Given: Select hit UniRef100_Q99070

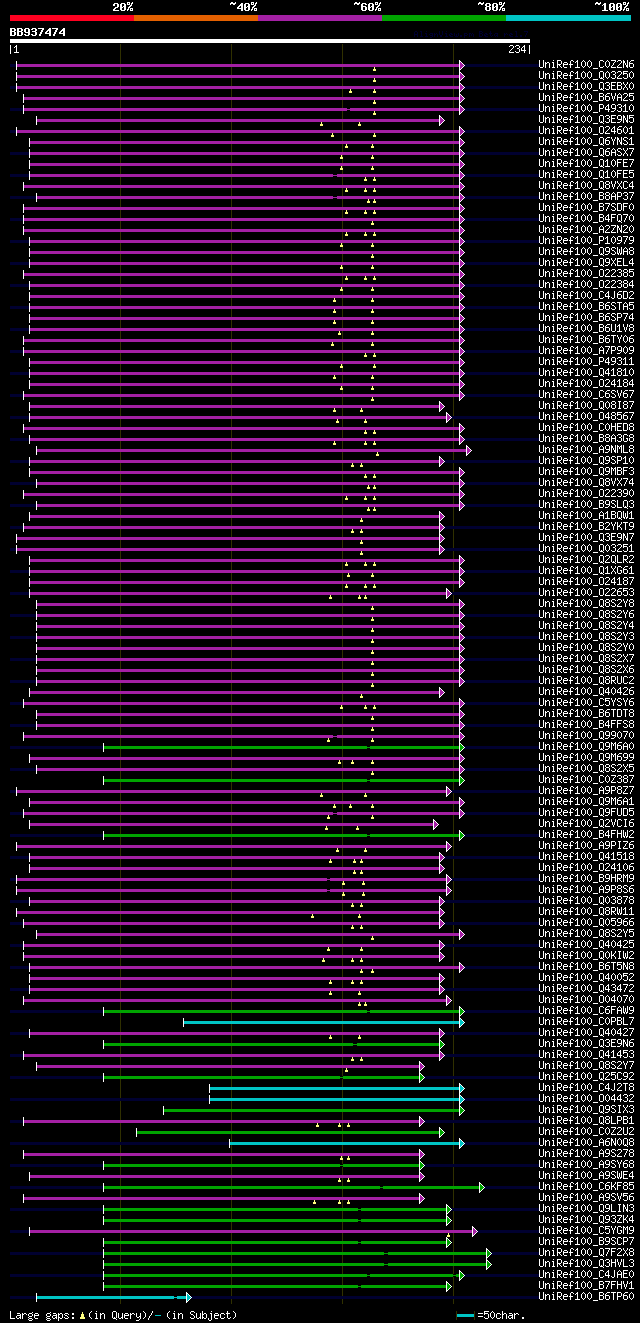Looking at the screenshot, I should point(586,735).
